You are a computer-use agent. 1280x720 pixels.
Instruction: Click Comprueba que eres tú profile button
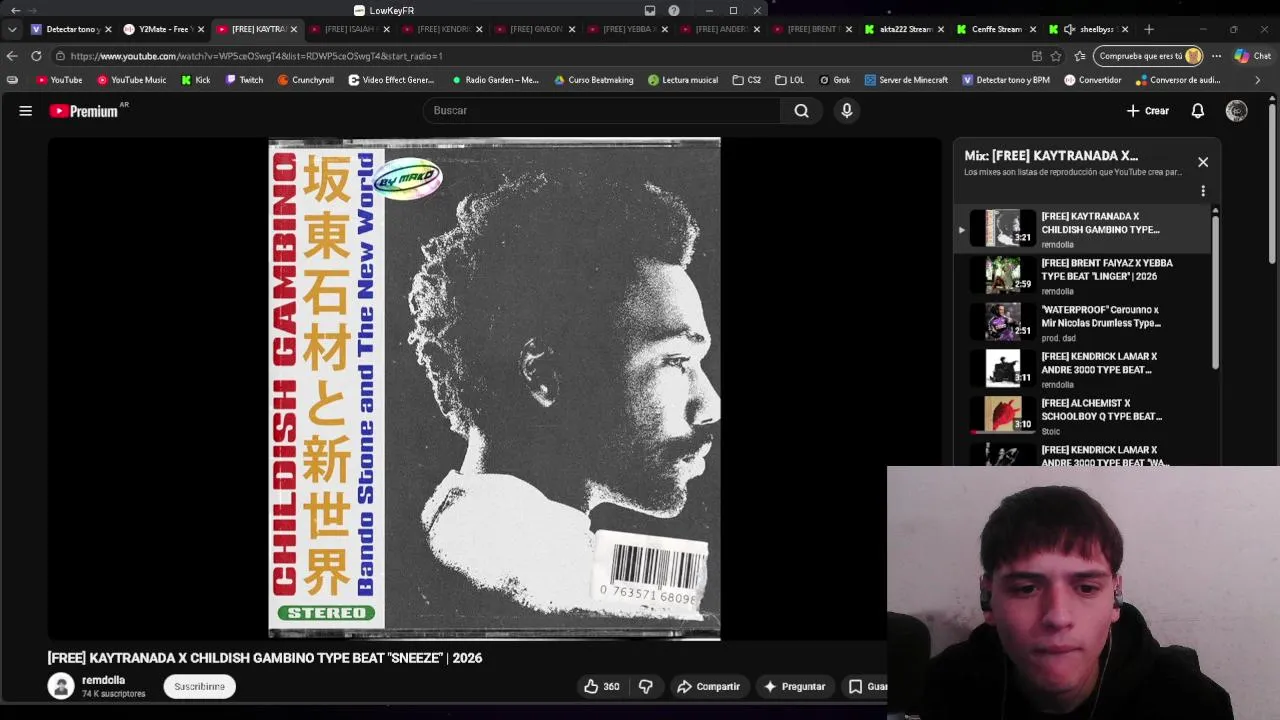(x=1149, y=56)
